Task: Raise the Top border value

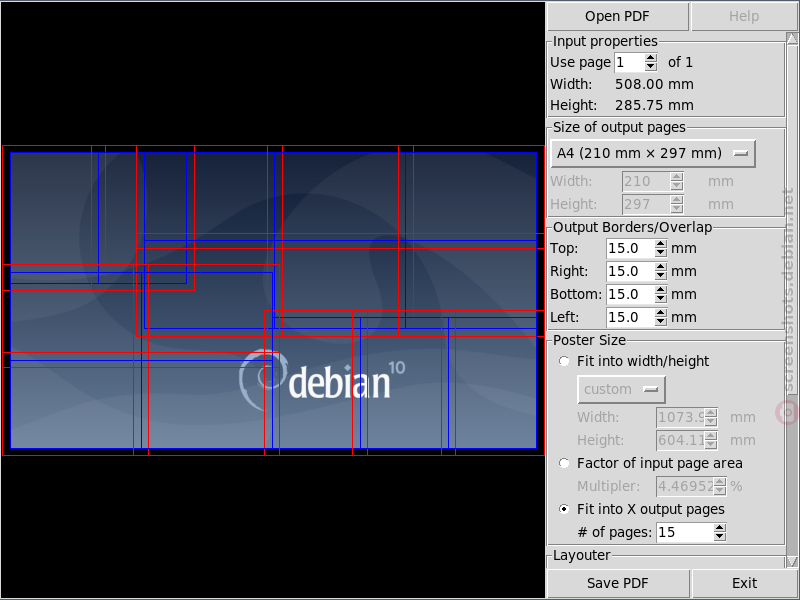Action: [661, 244]
